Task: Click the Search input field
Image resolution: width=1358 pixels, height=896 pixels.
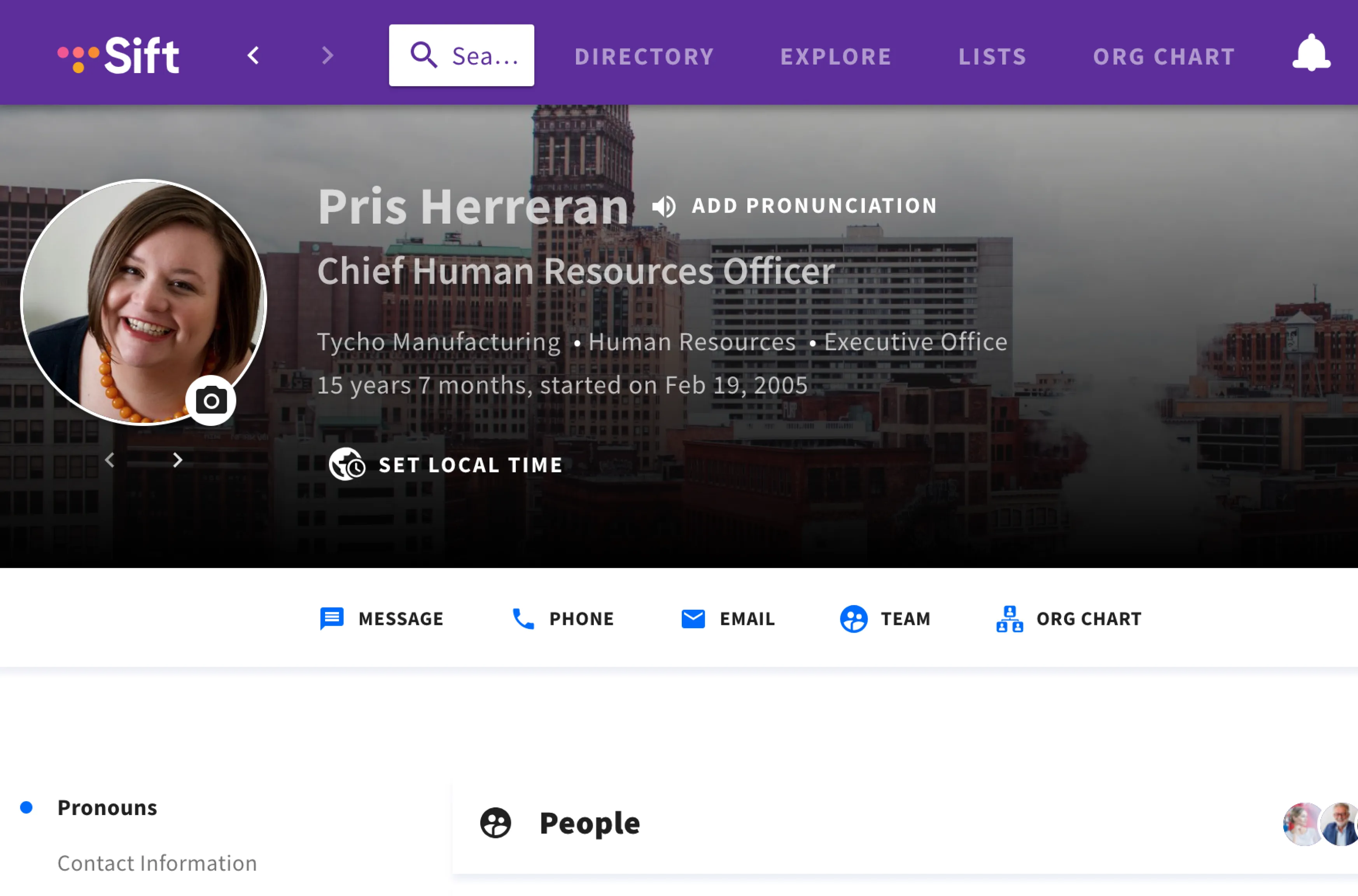Action: coord(462,56)
